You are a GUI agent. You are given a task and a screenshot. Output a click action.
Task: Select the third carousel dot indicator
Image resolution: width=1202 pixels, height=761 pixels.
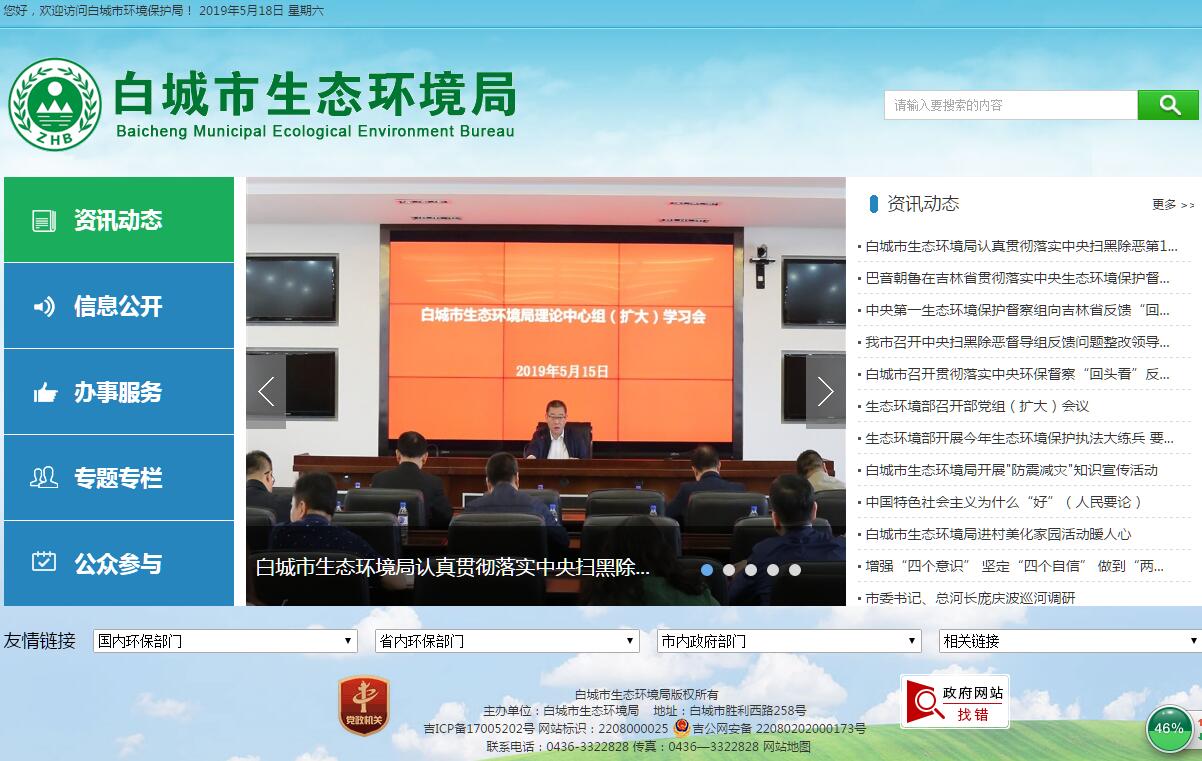[751, 570]
